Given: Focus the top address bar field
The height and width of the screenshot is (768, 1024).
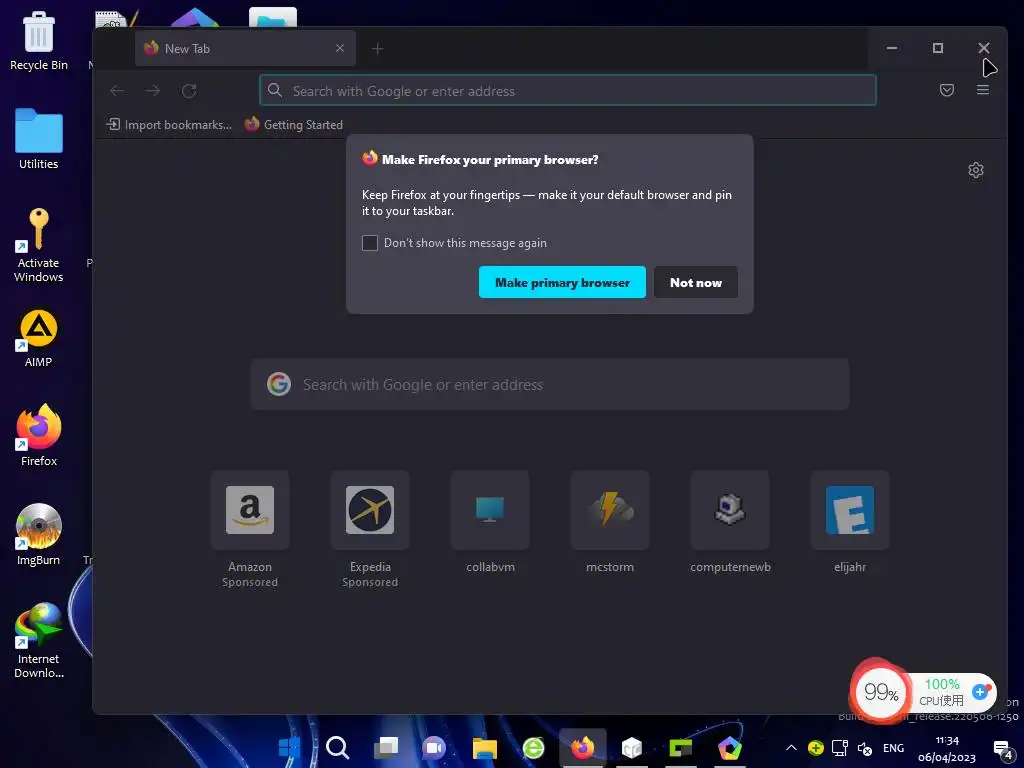Looking at the screenshot, I should click(x=568, y=91).
